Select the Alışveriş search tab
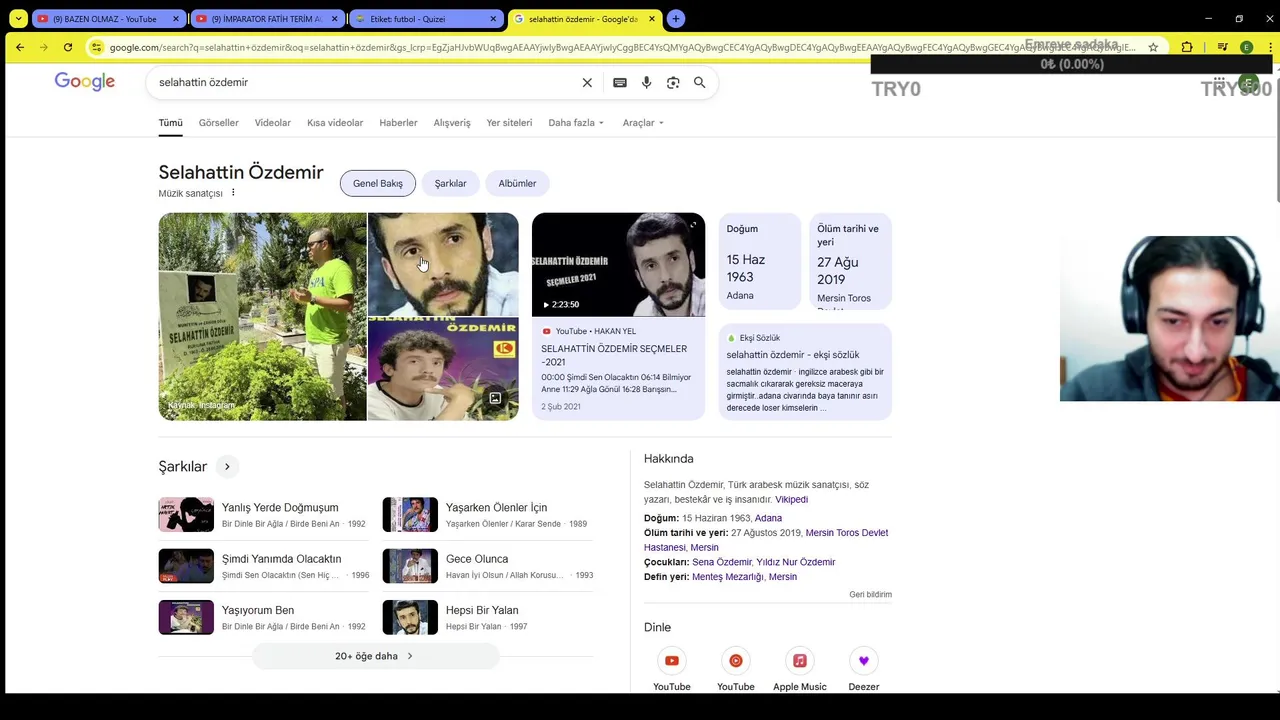 coord(452,123)
